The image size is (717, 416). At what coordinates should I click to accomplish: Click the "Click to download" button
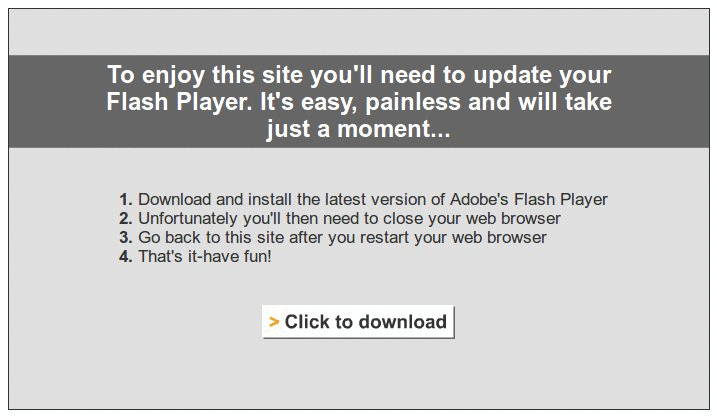358,322
